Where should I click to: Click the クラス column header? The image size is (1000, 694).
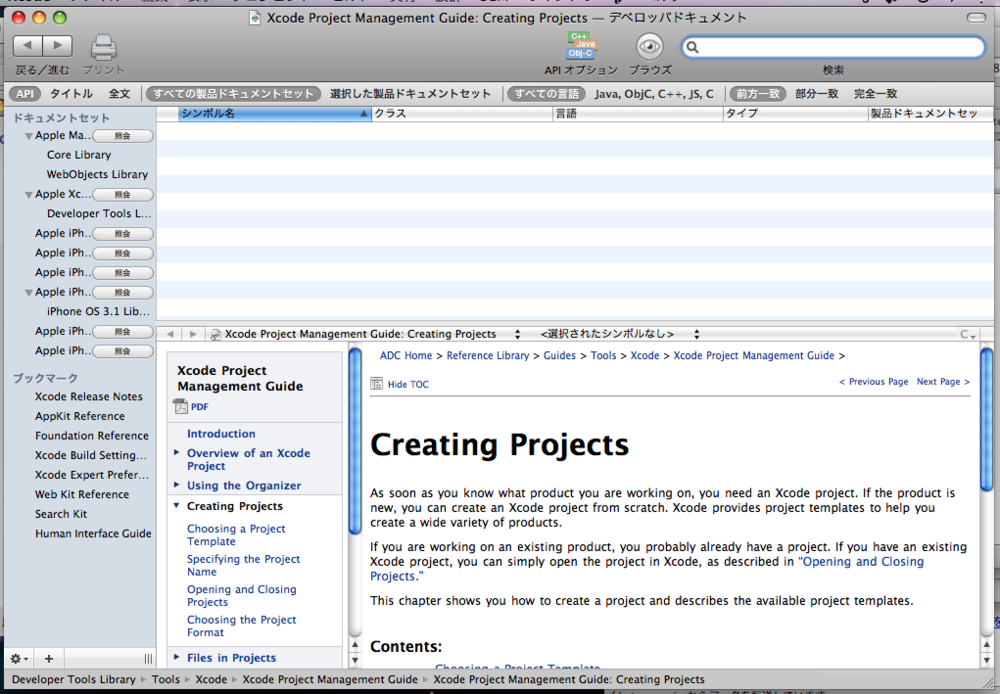point(462,114)
